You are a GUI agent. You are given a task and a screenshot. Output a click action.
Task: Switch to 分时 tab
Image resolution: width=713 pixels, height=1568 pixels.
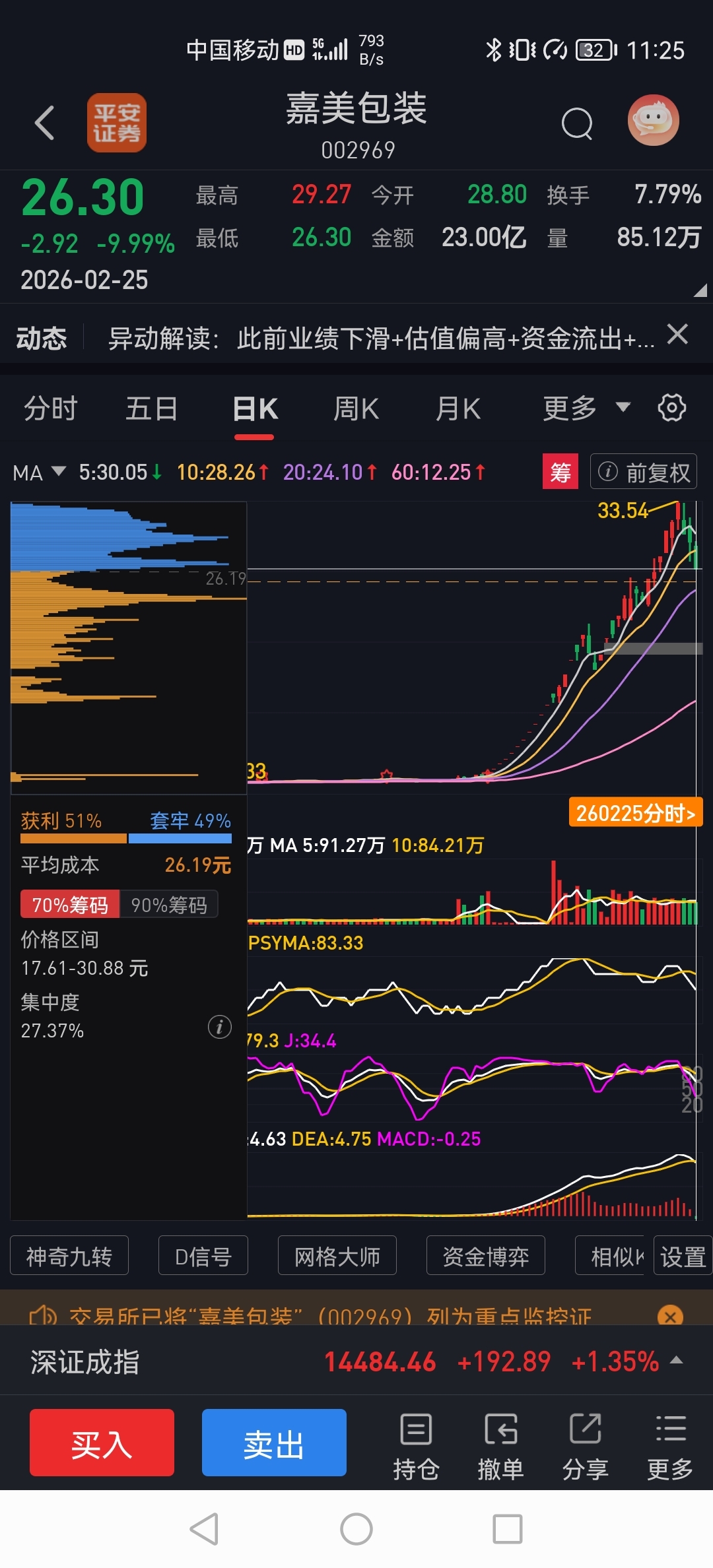51,408
